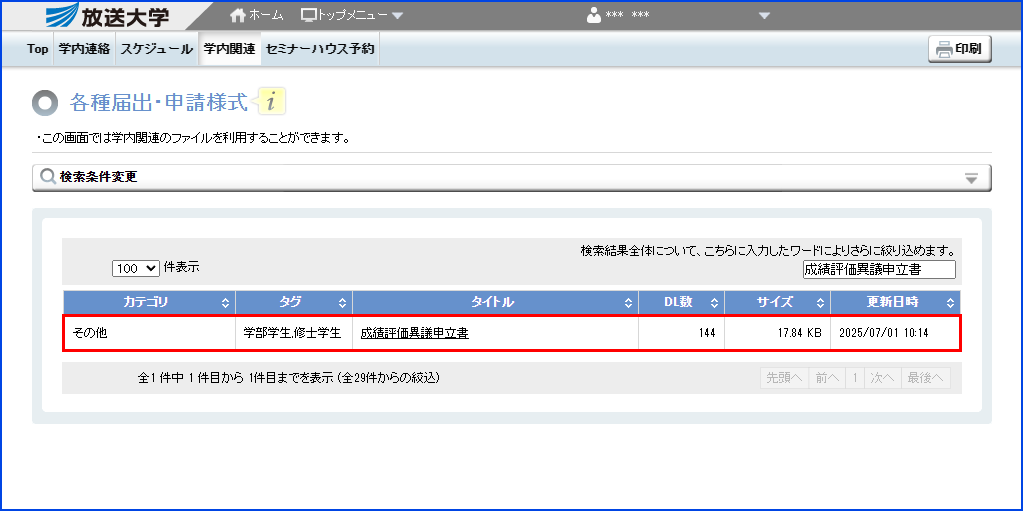Click the 次へ pagination button

point(882,378)
